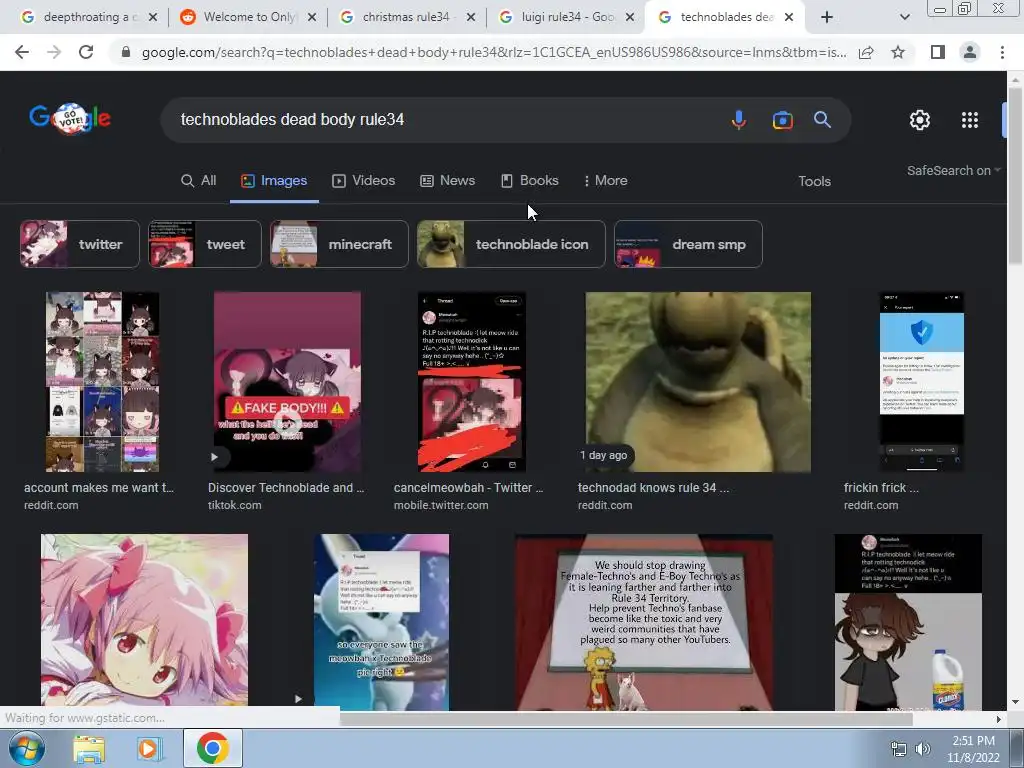Open the Google apps grid
This screenshot has width=1024, height=768.
970,120
